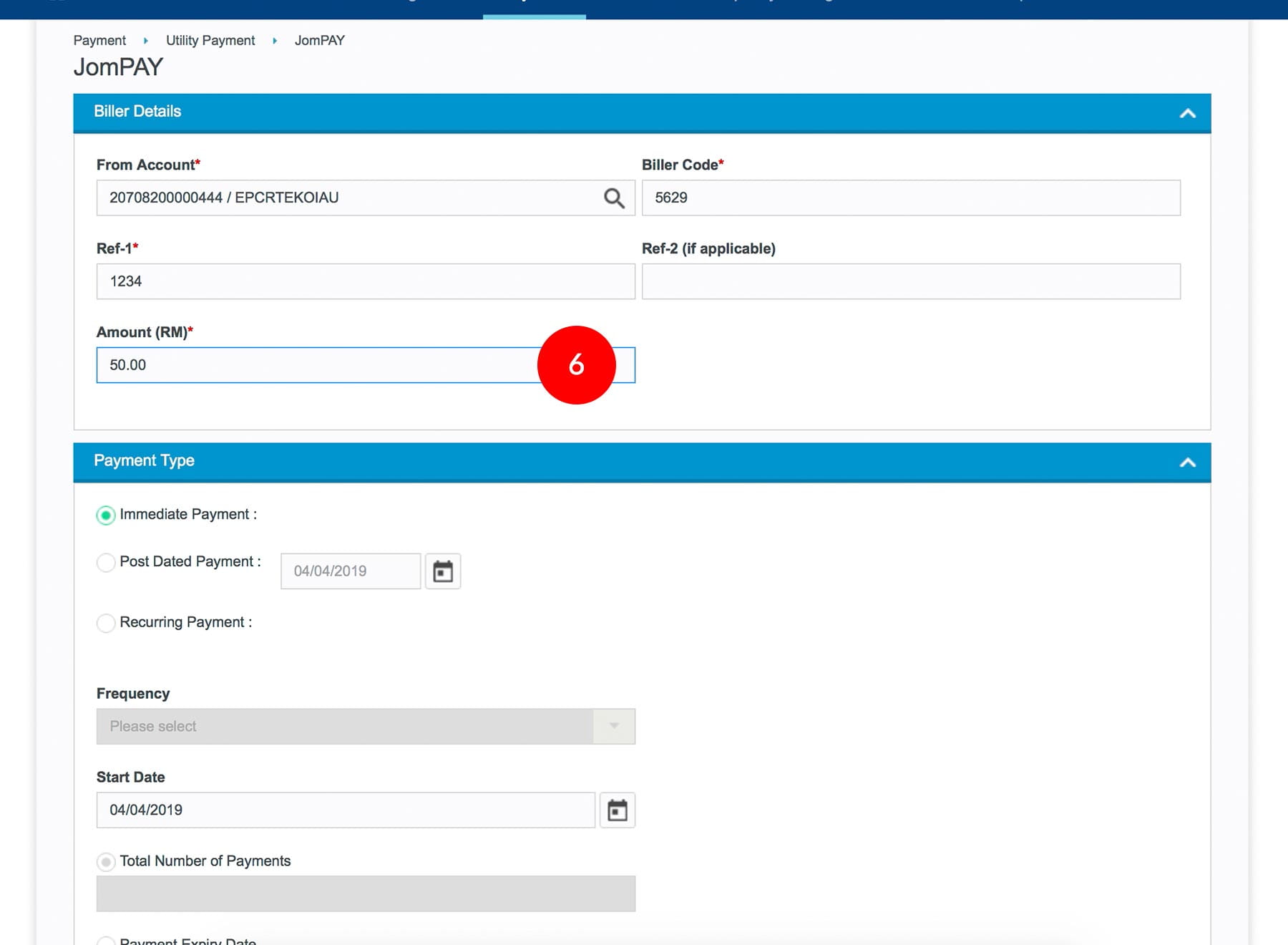
Task: Collapse the Payment Type section chevron
Action: tap(1187, 462)
